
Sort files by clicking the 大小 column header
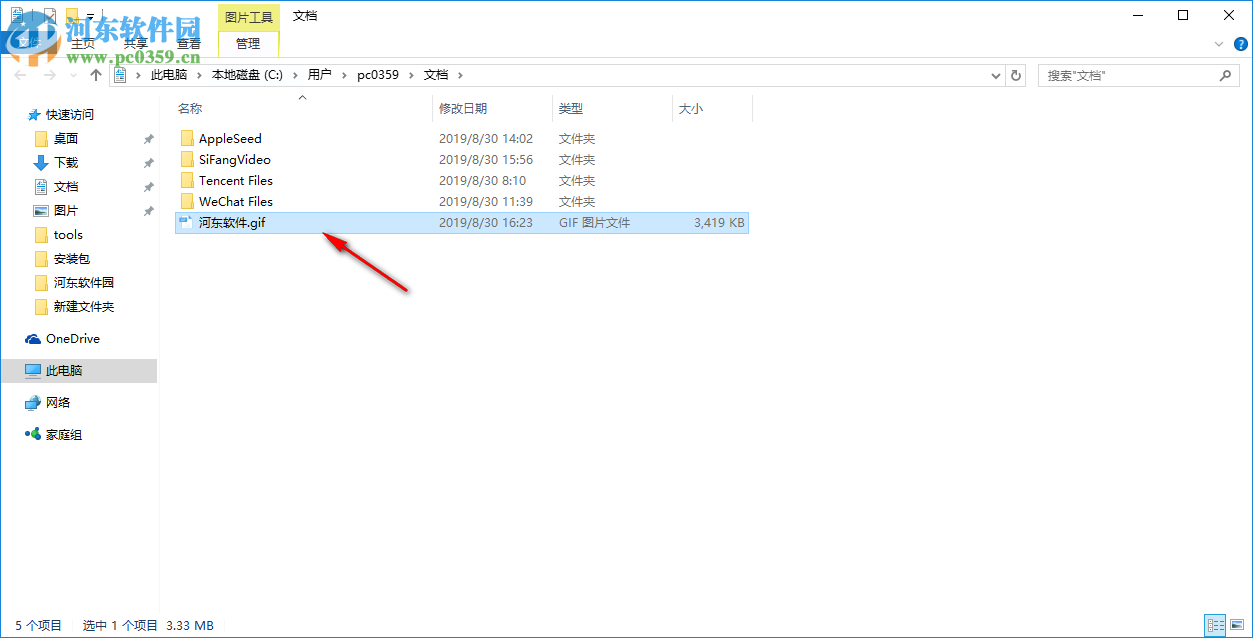(691, 108)
